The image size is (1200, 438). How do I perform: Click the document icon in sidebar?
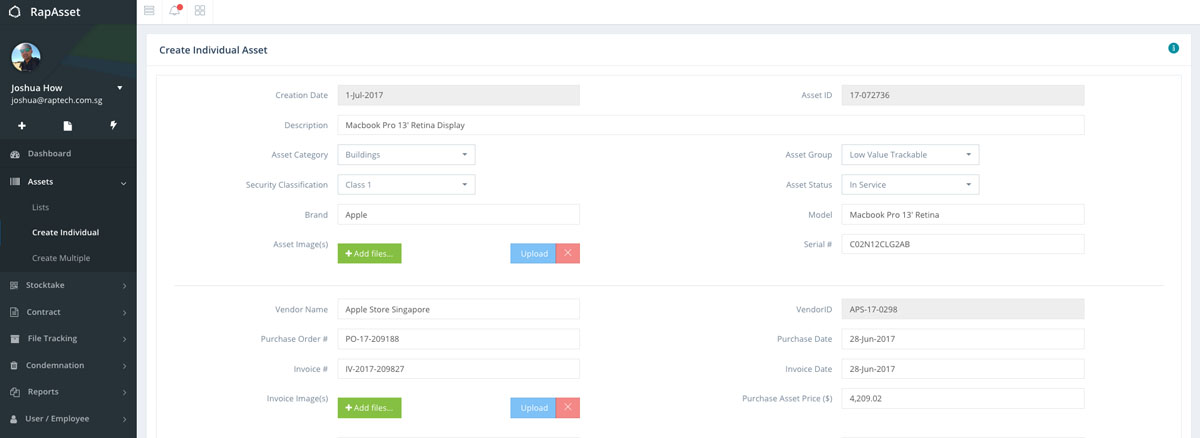point(68,126)
